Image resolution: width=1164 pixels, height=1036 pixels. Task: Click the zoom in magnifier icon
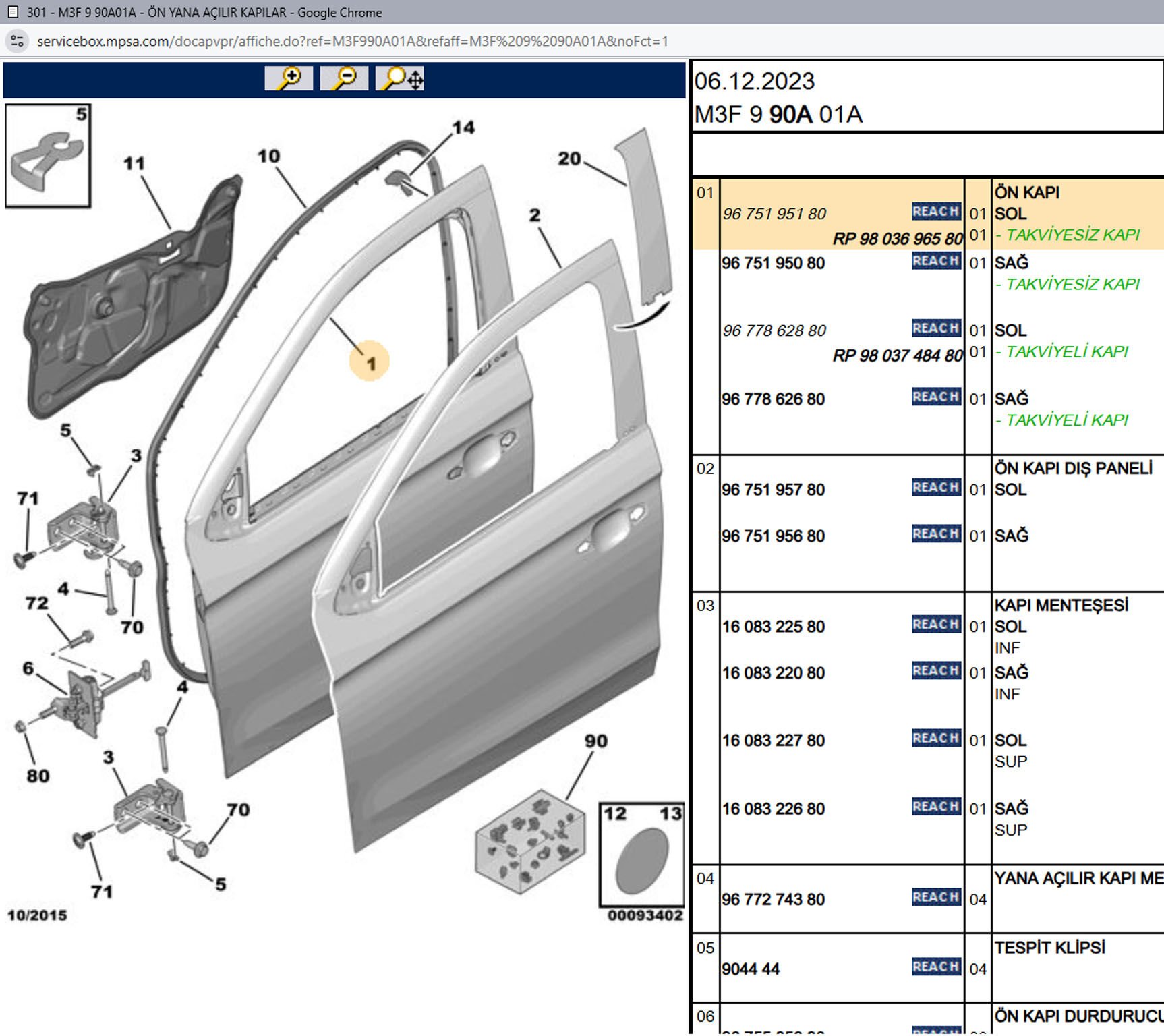[x=289, y=78]
